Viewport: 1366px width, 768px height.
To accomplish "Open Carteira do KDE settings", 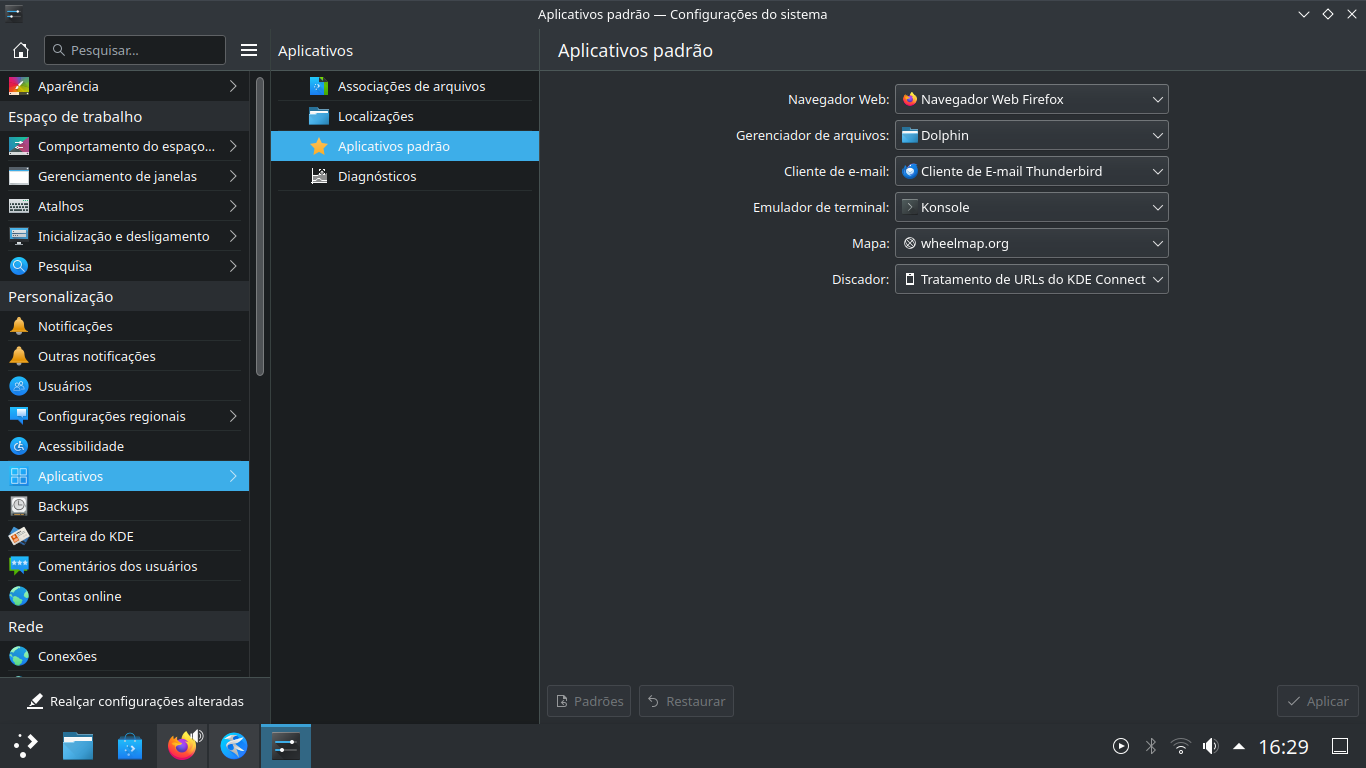I will coord(86,536).
